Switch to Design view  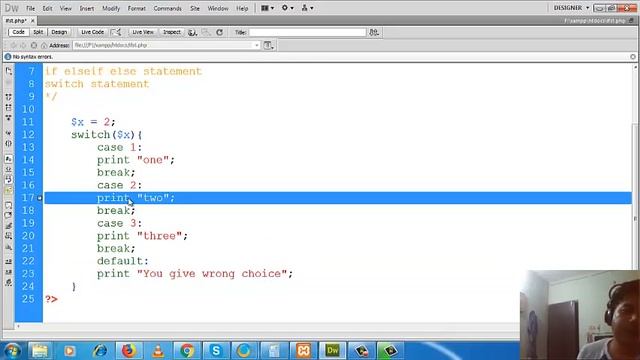tap(59, 32)
